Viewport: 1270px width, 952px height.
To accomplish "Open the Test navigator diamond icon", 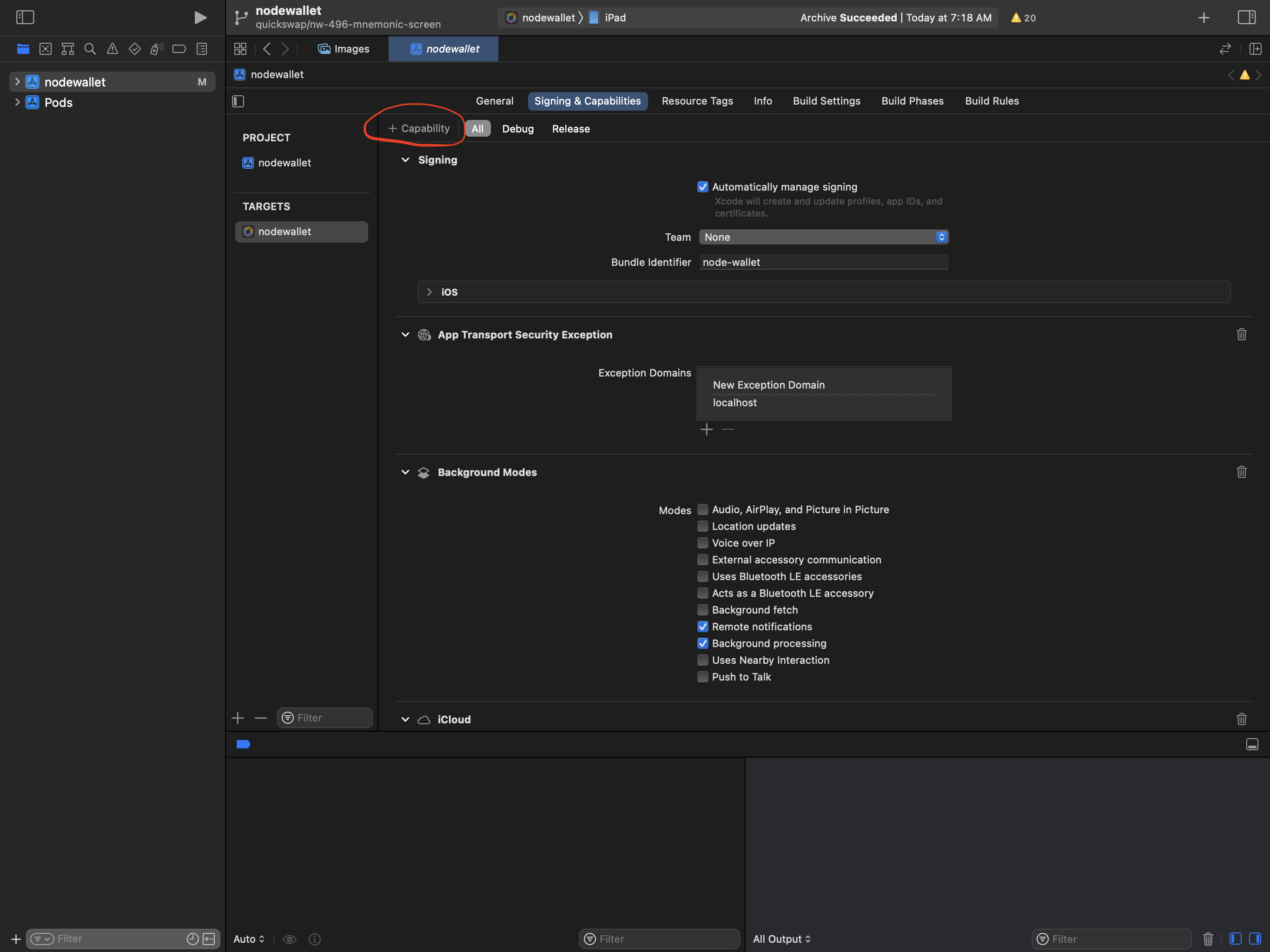I will coord(135,49).
